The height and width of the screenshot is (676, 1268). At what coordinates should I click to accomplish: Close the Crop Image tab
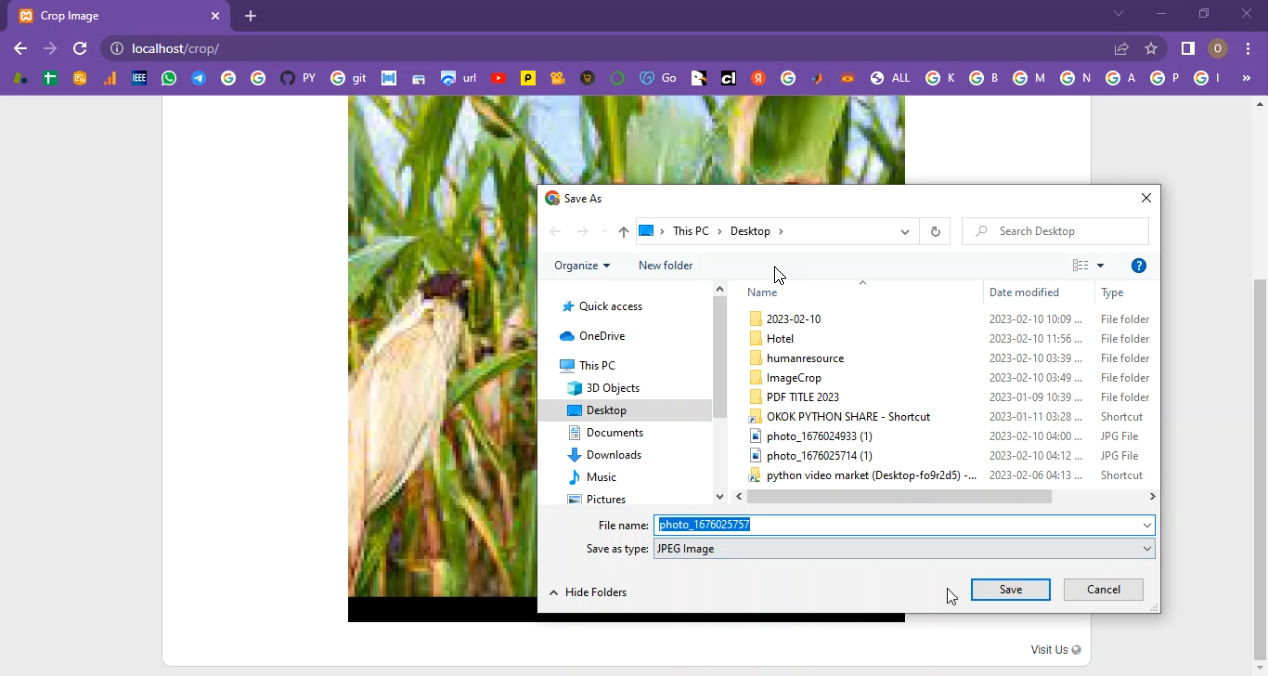(215, 16)
